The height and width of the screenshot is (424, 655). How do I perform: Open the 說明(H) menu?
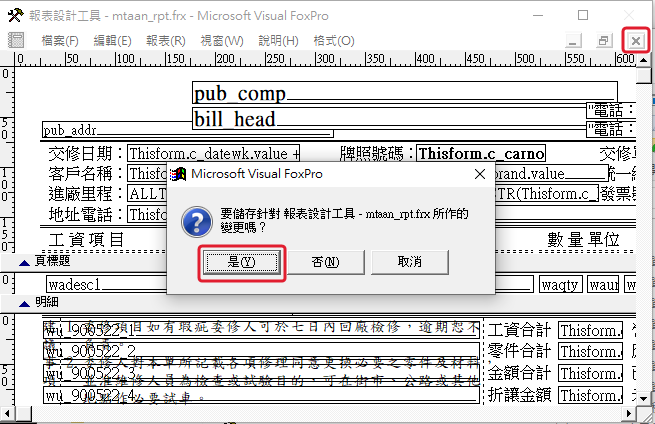coord(278,41)
